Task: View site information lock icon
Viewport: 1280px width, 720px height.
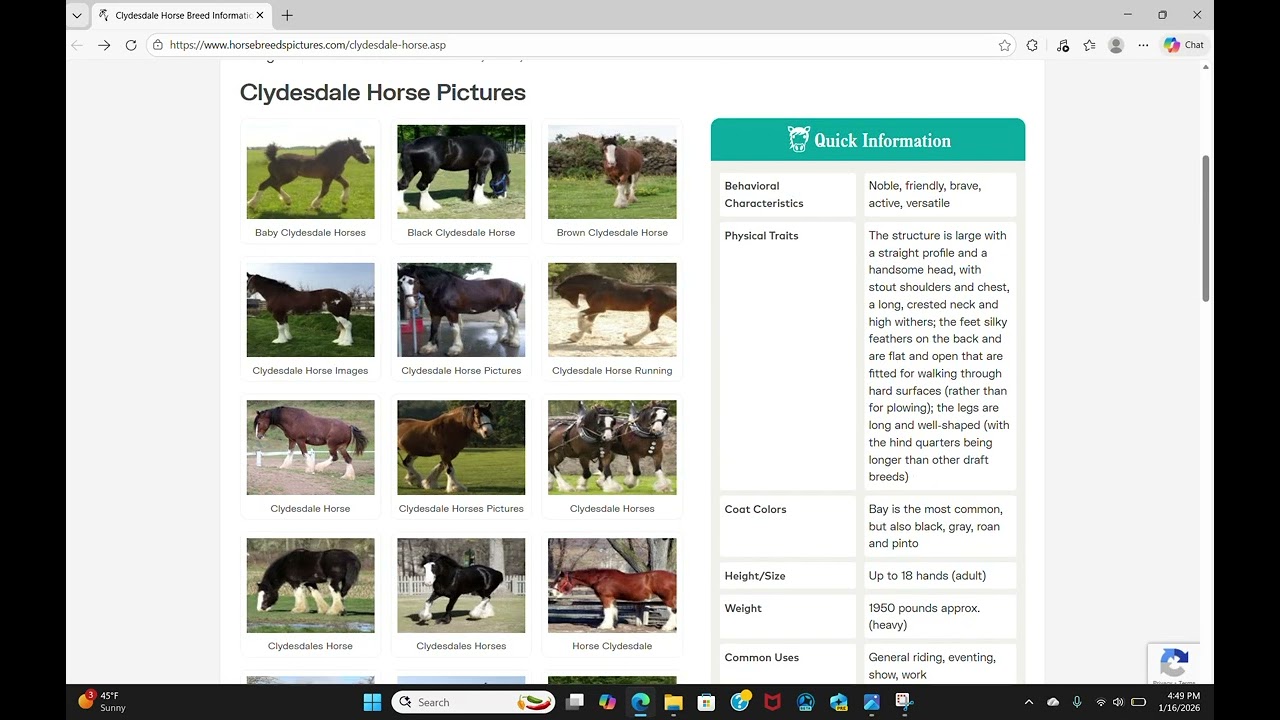Action: pos(157,45)
